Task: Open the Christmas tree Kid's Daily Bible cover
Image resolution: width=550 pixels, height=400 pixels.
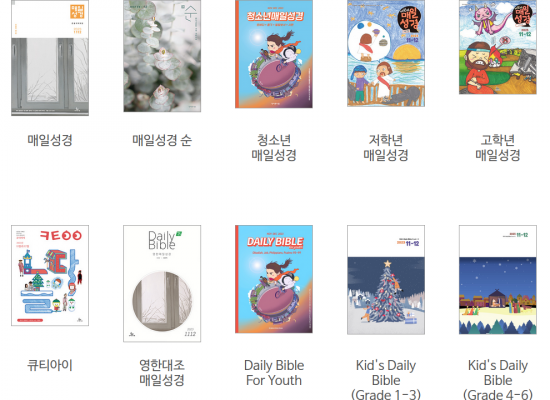Action: coord(386,280)
